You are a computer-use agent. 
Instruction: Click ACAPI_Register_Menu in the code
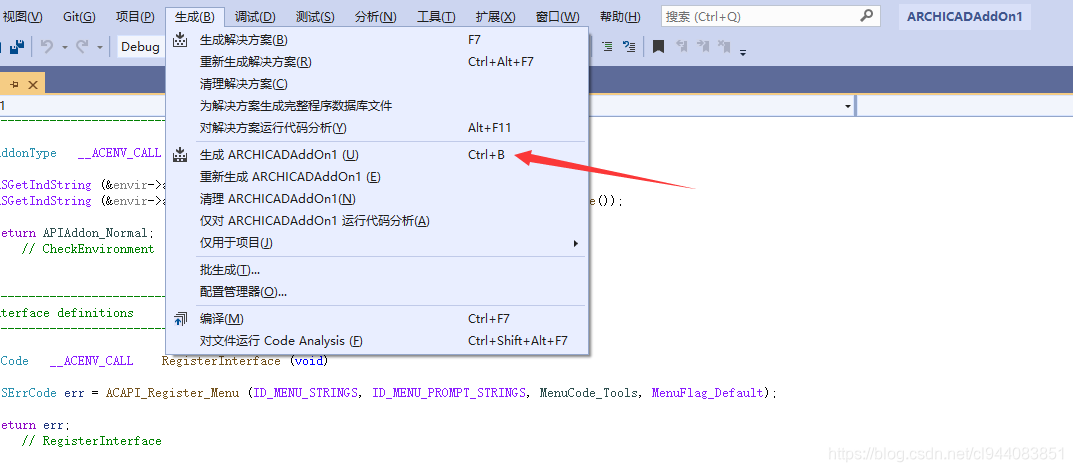[172, 393]
